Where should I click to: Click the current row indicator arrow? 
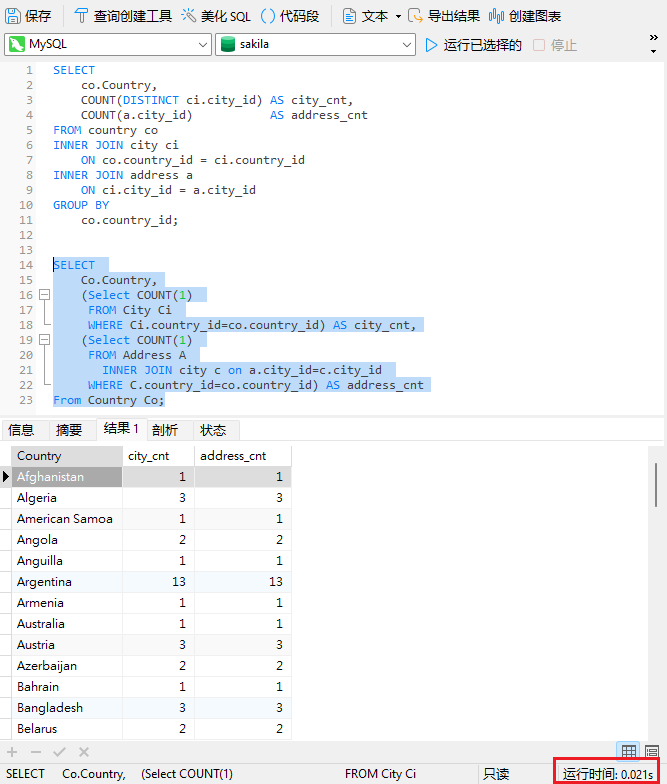[6, 476]
